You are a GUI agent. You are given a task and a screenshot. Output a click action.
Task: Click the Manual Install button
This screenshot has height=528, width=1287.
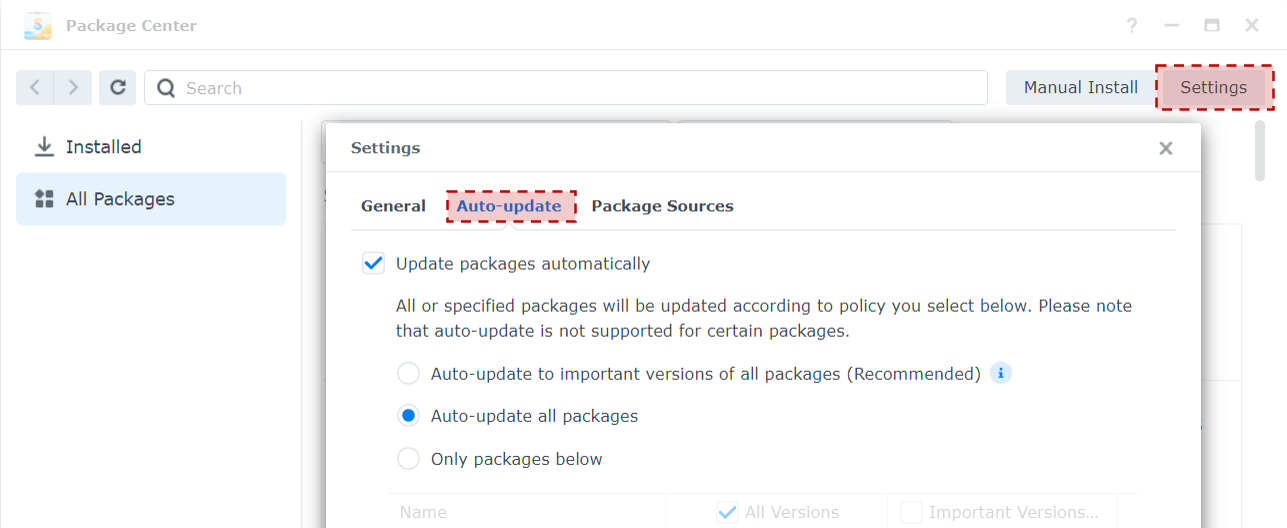(x=1080, y=88)
